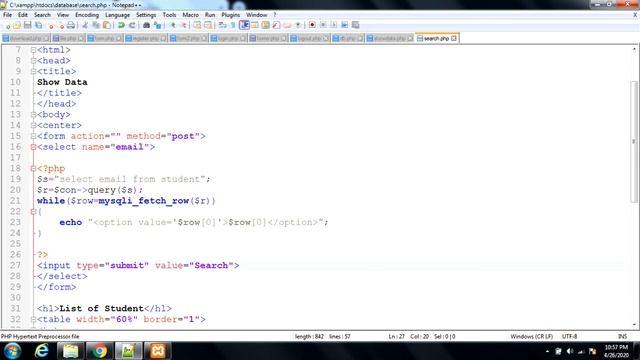
Task: Collapse the <head> fold on line 8
Action: (33, 61)
